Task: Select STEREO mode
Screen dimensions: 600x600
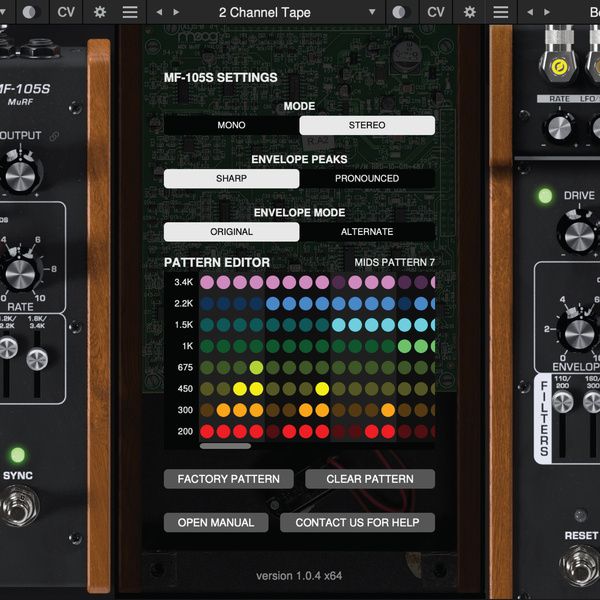Action: pos(367,125)
